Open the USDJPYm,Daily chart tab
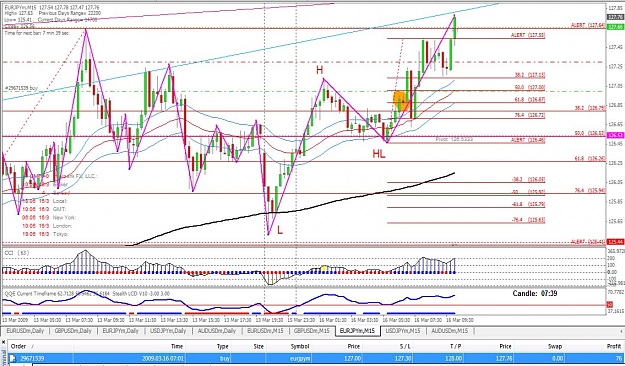Viewport: 625px width, 366px height. point(167,331)
